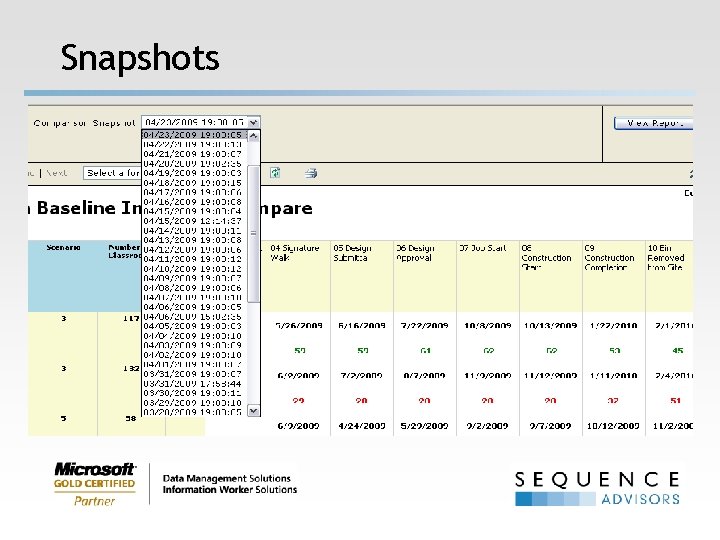Select snapshot 04/18/2009 in the list
This screenshot has width=720, height=540.
pyautogui.click(x=195, y=183)
